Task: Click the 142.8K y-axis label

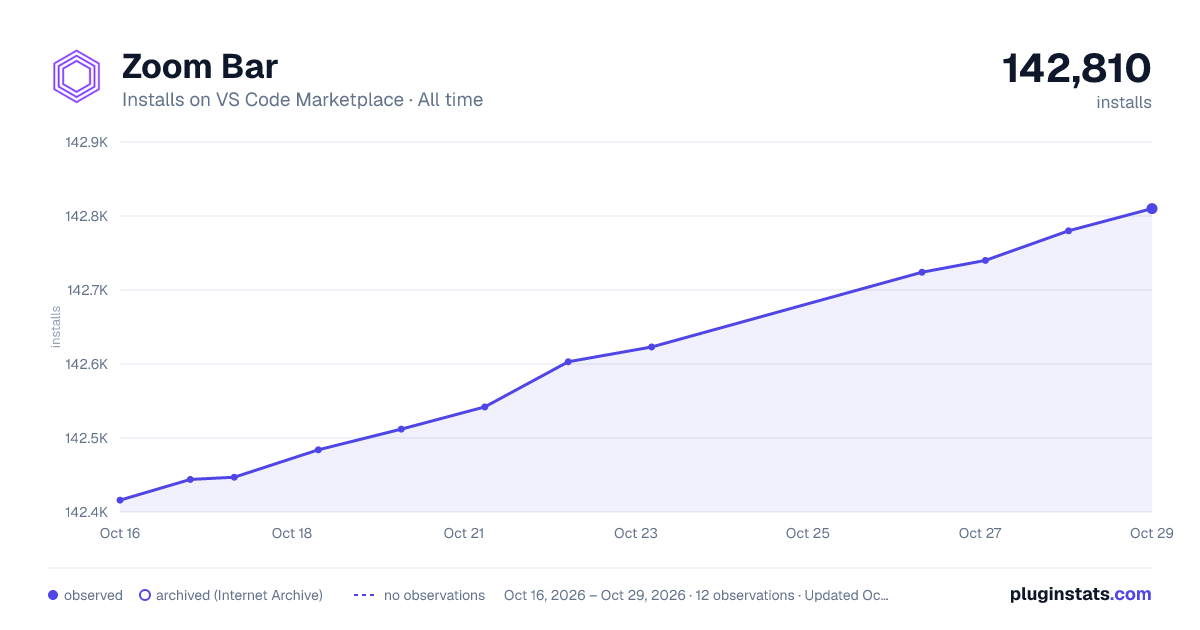Action: tap(86, 216)
